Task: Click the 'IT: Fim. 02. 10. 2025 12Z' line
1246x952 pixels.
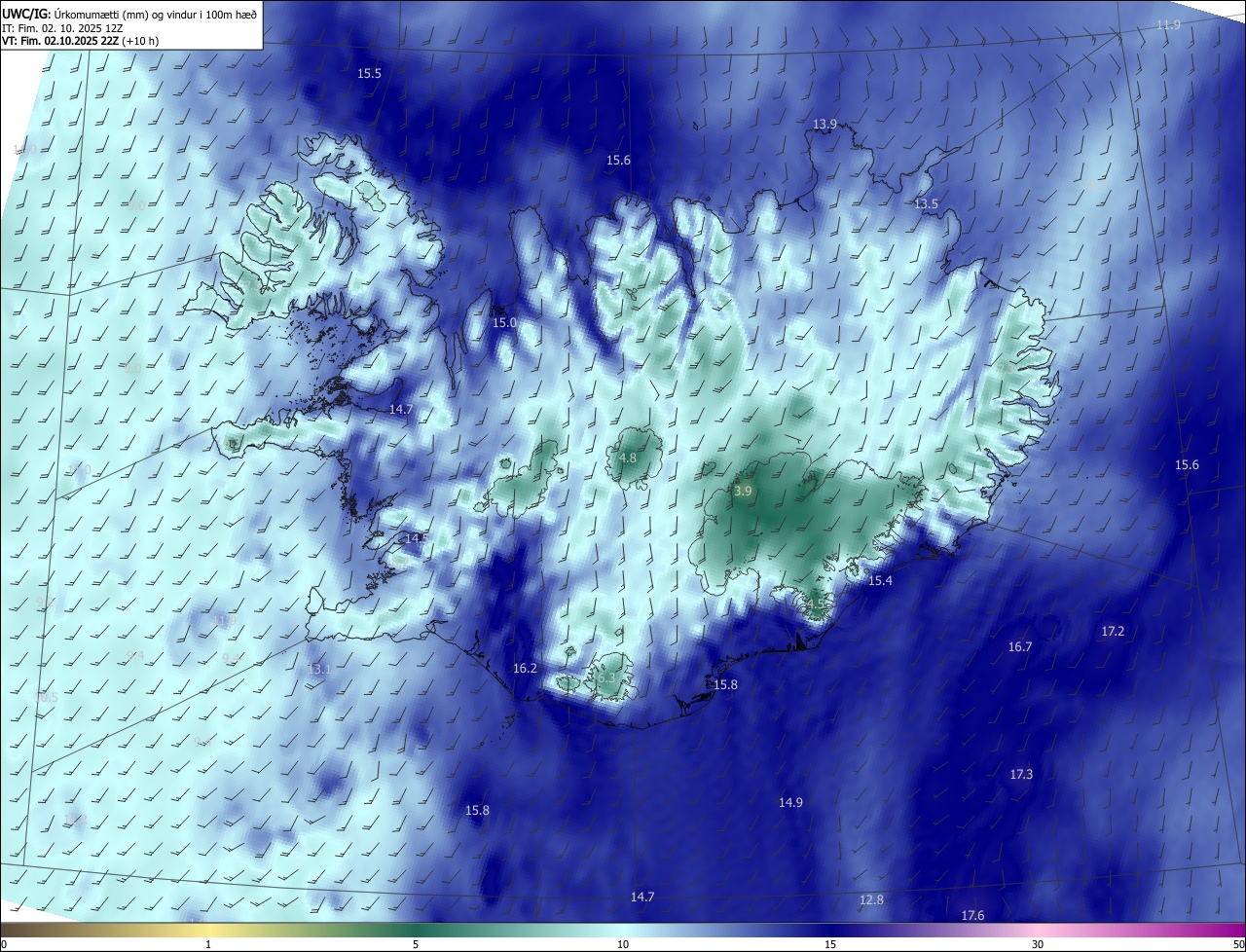Action: 62,28
